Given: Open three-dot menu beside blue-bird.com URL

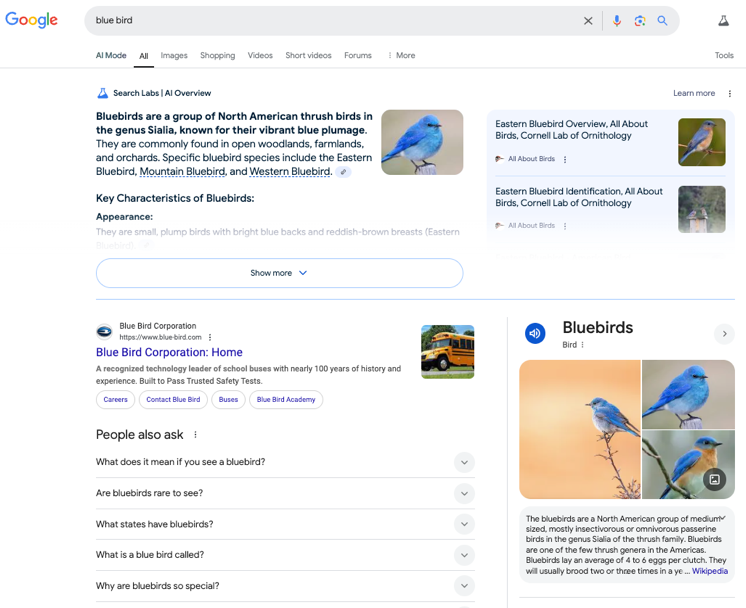Looking at the screenshot, I should (x=210, y=337).
